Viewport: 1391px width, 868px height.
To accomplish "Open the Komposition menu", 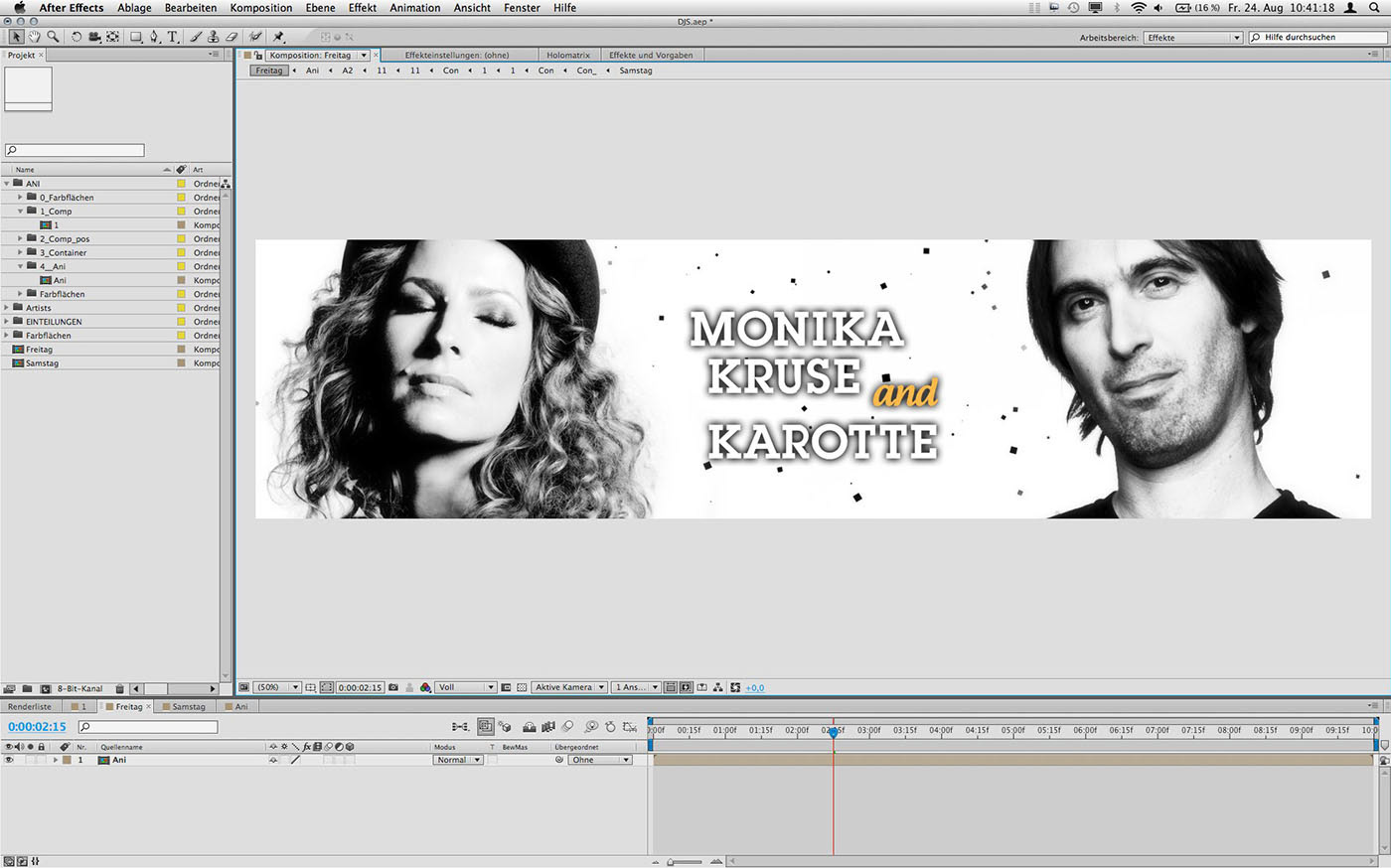I will click(x=260, y=8).
